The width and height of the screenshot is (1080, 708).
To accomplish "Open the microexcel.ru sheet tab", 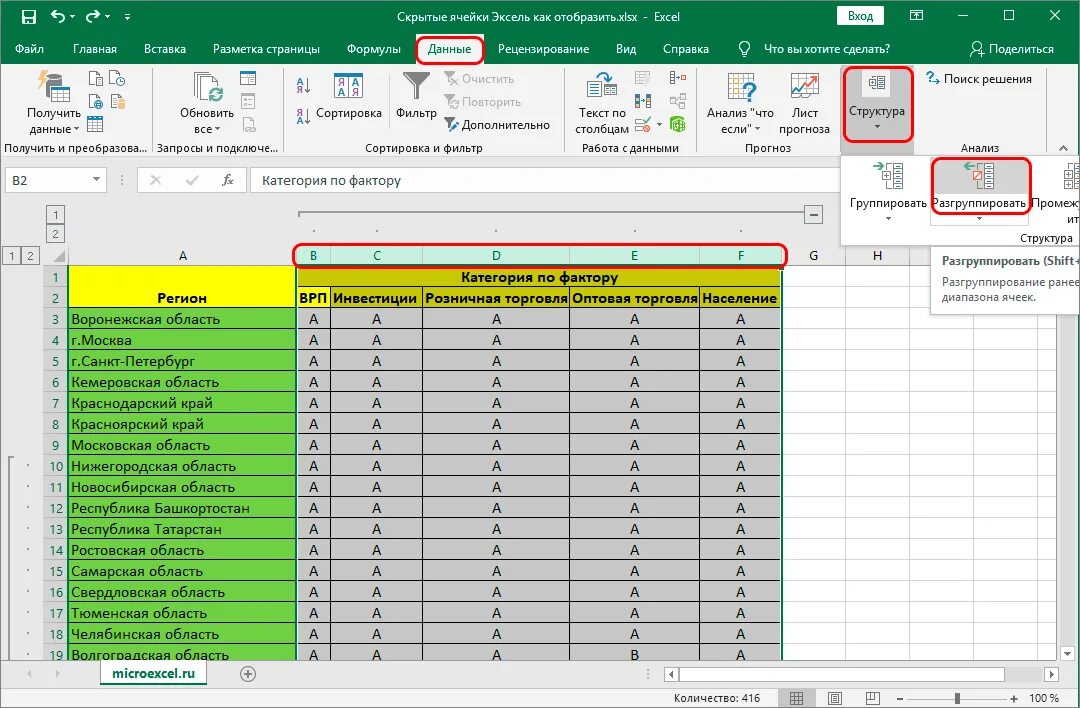I will 154,674.
